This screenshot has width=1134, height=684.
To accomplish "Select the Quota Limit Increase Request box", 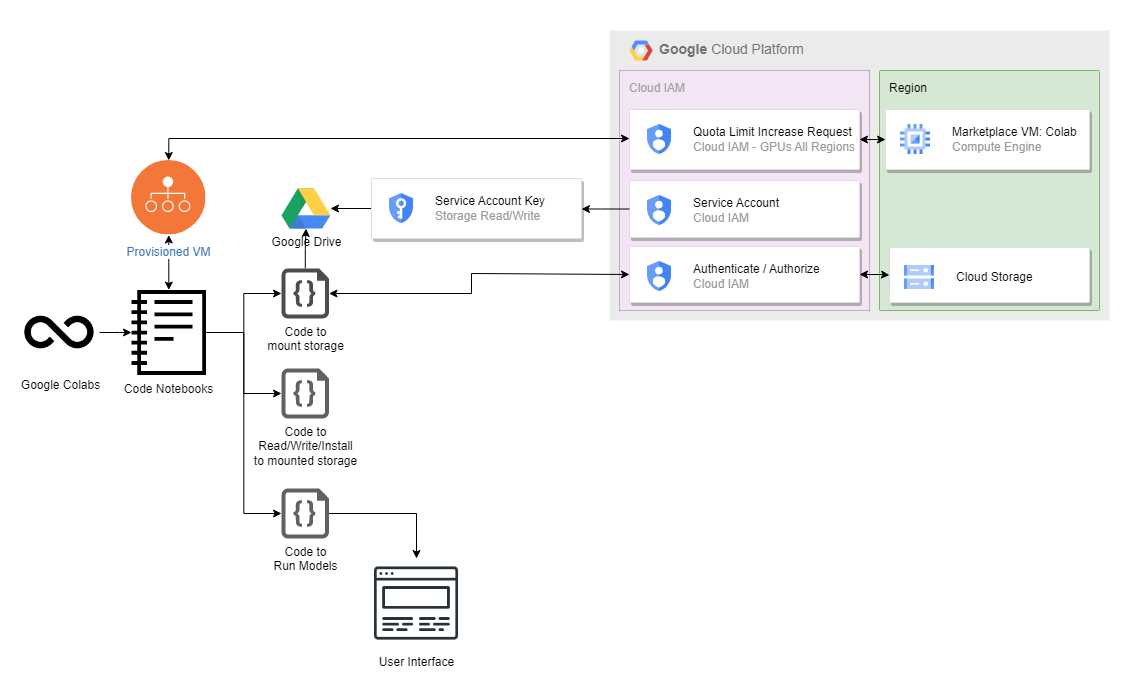I will tap(745, 139).
